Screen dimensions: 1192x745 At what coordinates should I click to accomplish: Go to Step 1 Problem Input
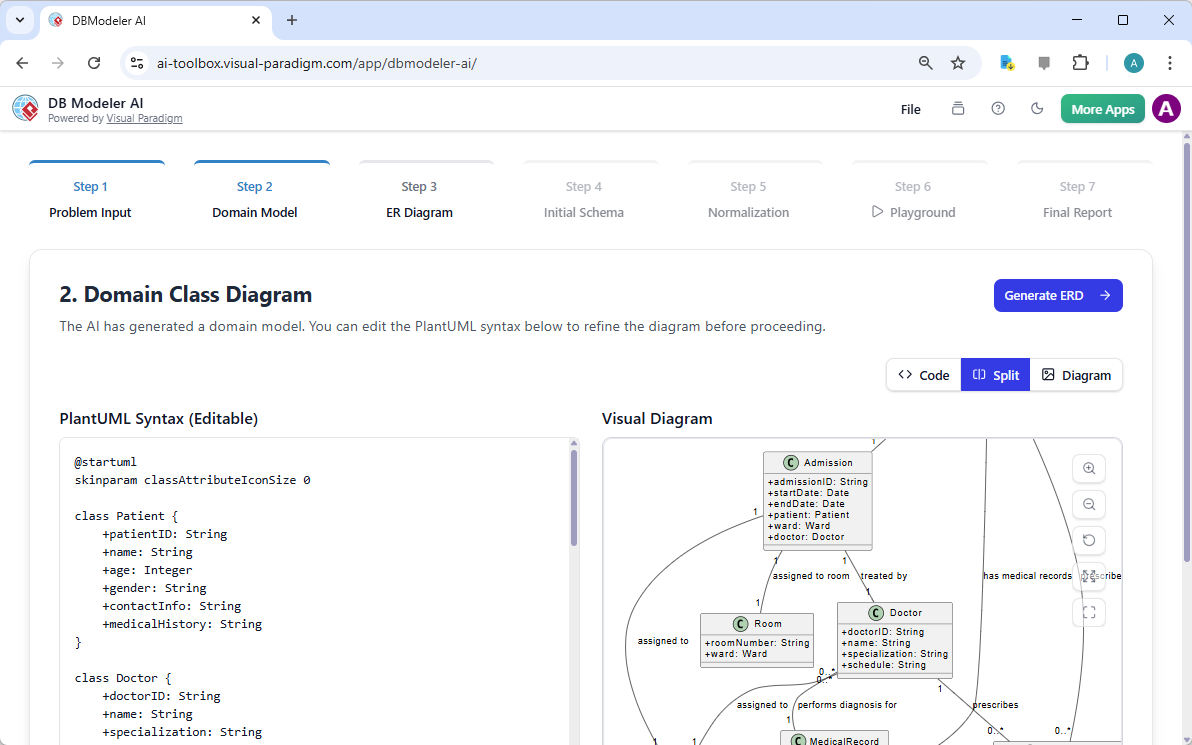click(90, 199)
